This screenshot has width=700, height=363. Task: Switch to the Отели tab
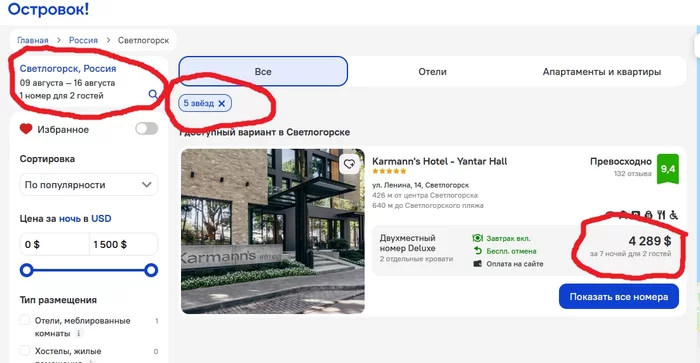432,71
